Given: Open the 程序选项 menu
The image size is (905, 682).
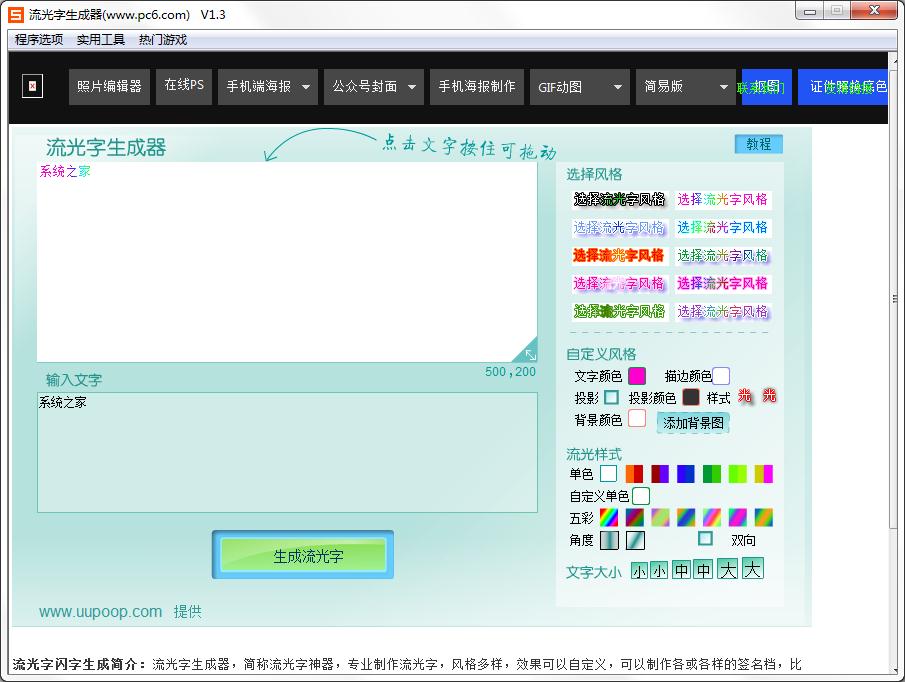Looking at the screenshot, I should (x=39, y=40).
